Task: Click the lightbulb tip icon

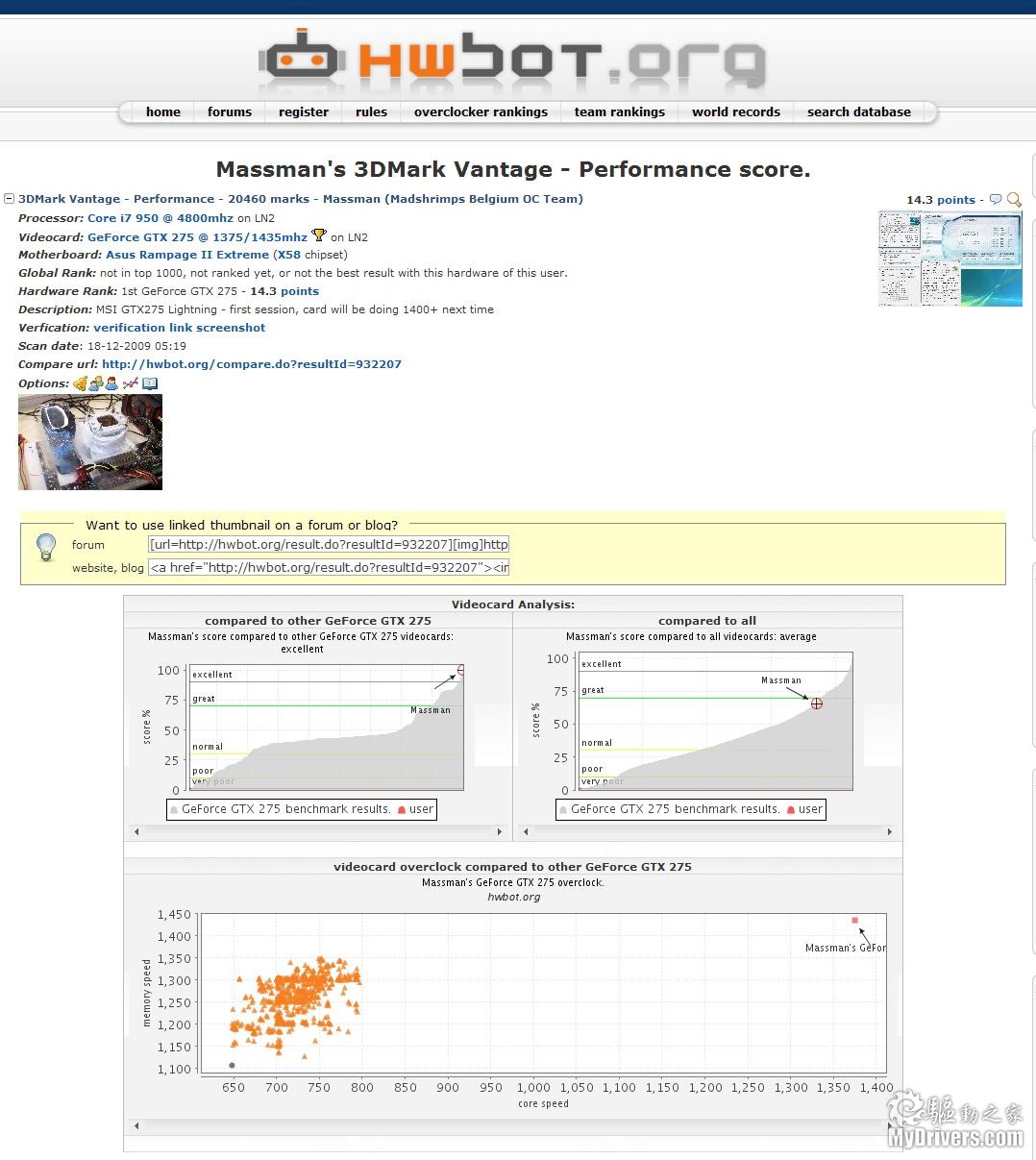Action: 45,547
